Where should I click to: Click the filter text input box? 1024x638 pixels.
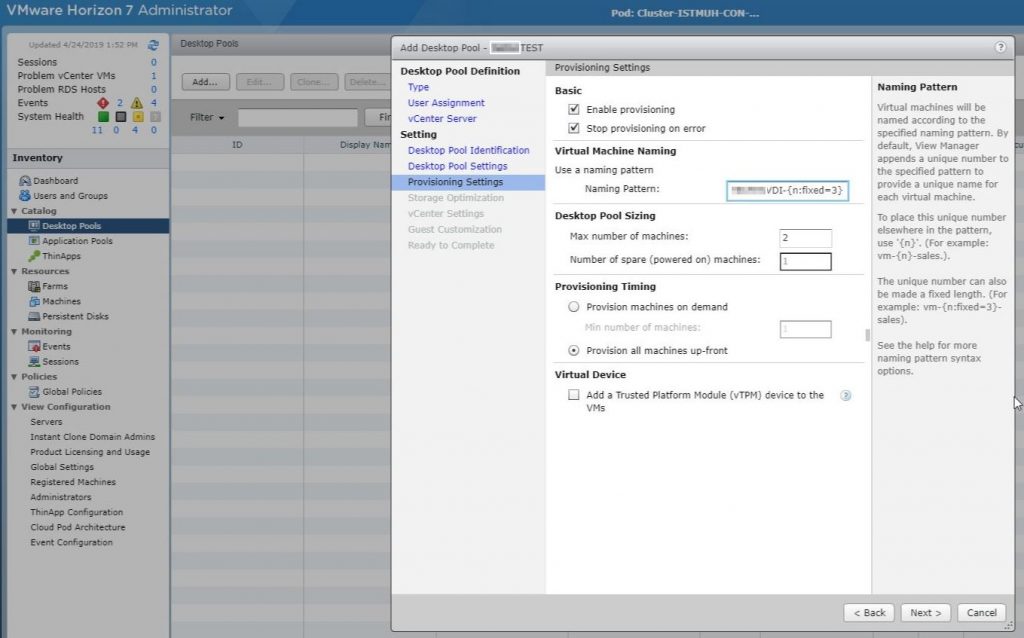pos(298,118)
